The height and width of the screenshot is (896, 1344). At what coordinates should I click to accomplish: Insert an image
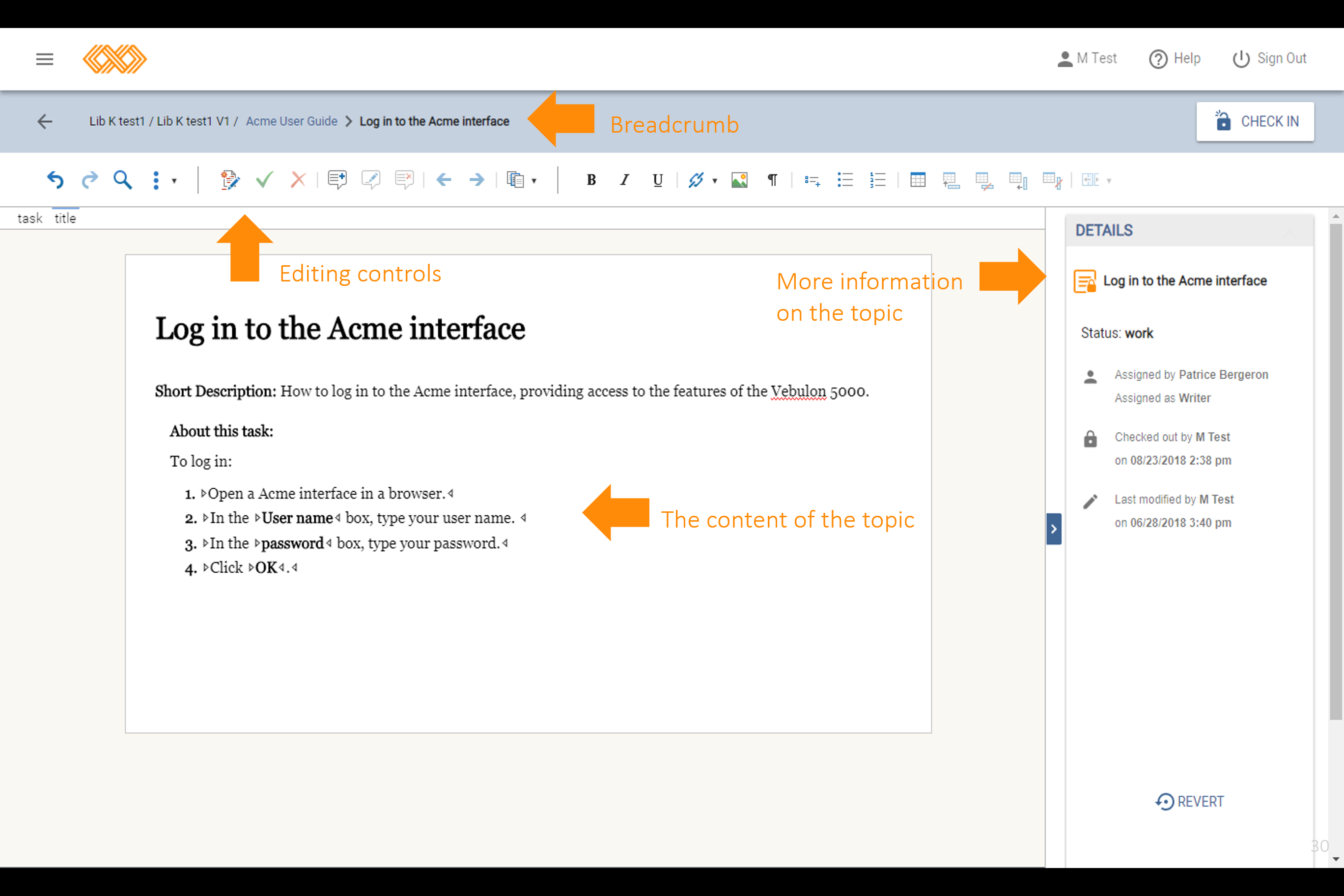[739, 180]
